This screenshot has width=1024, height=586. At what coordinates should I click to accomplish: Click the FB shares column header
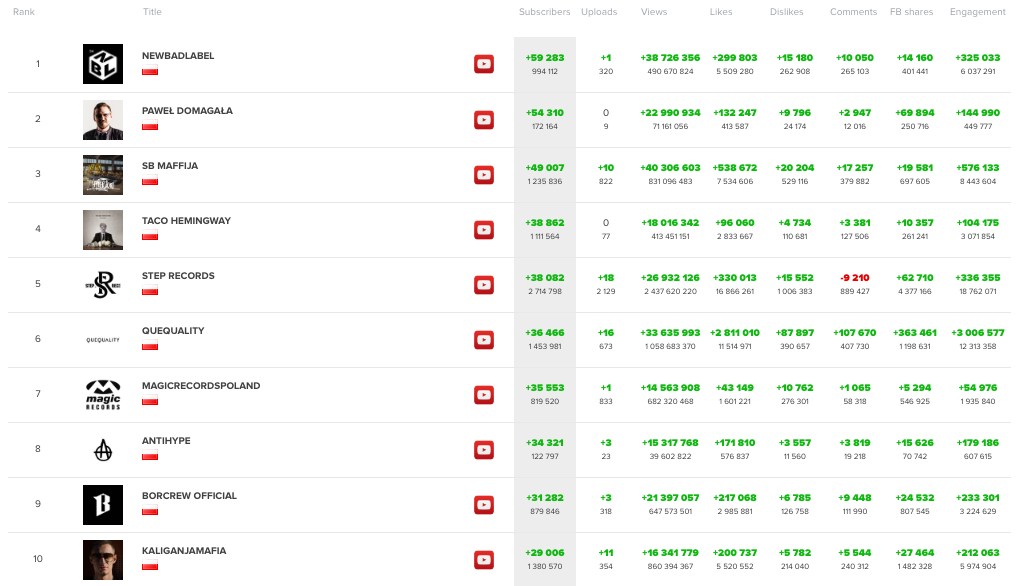tap(911, 12)
